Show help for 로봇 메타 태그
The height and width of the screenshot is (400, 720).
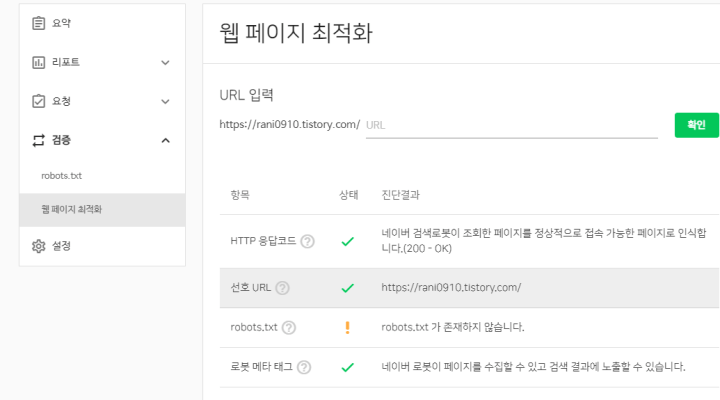(x=304, y=367)
